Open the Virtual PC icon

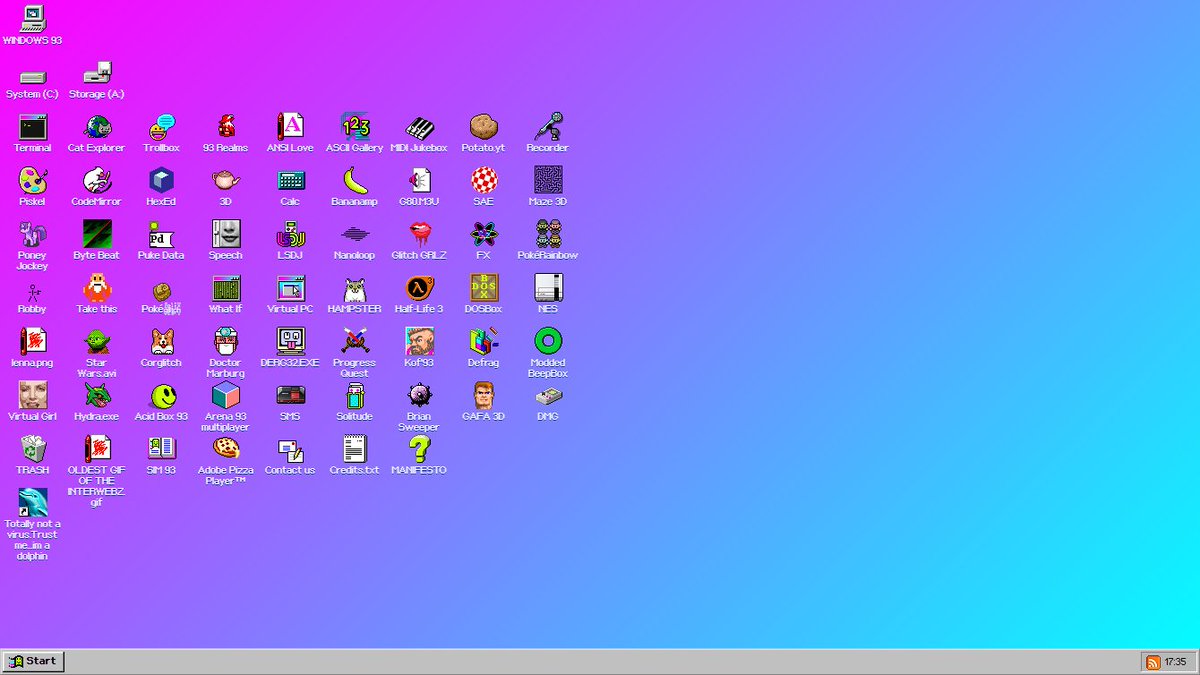click(290, 288)
